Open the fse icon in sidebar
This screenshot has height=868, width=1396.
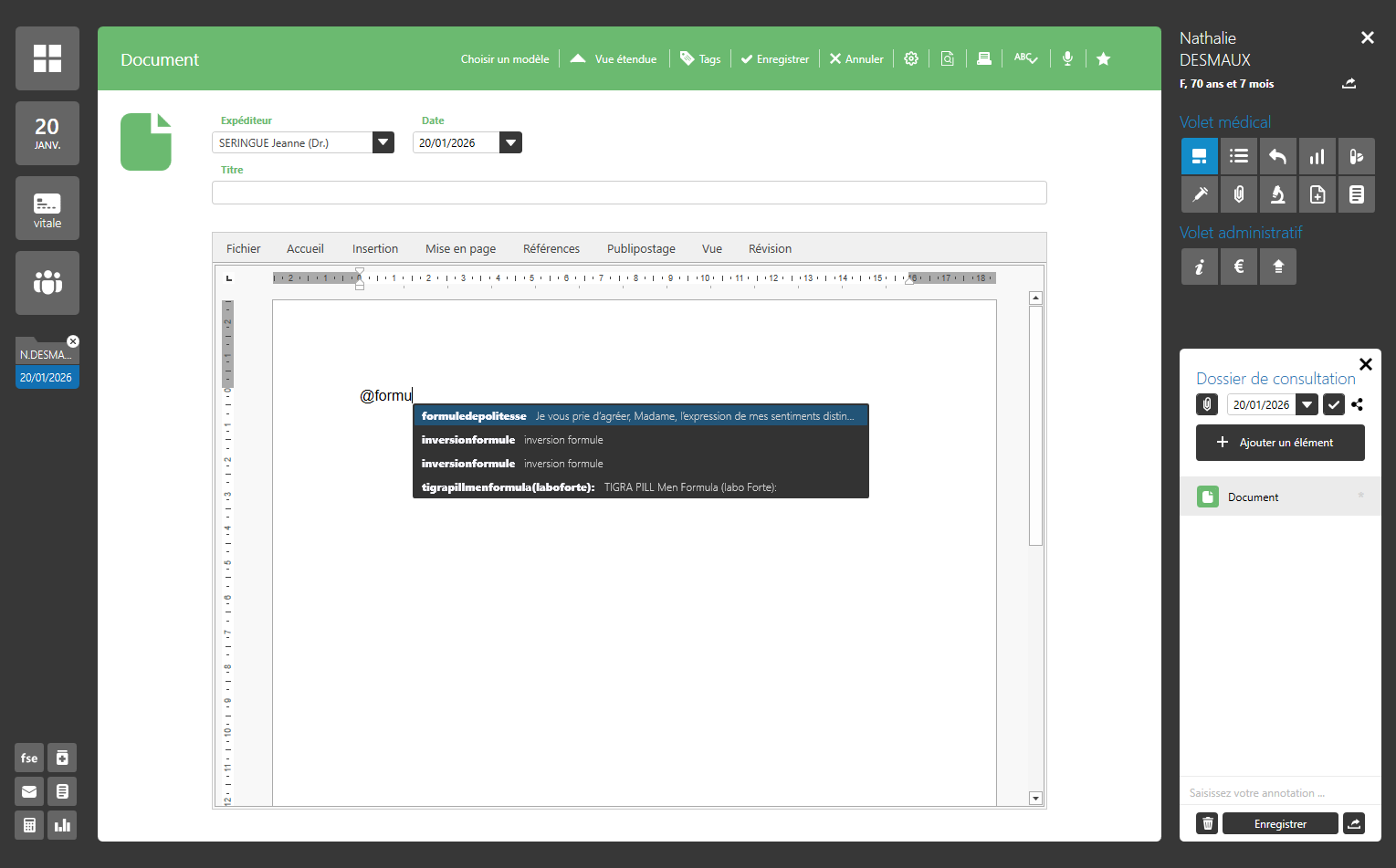pos(29,758)
